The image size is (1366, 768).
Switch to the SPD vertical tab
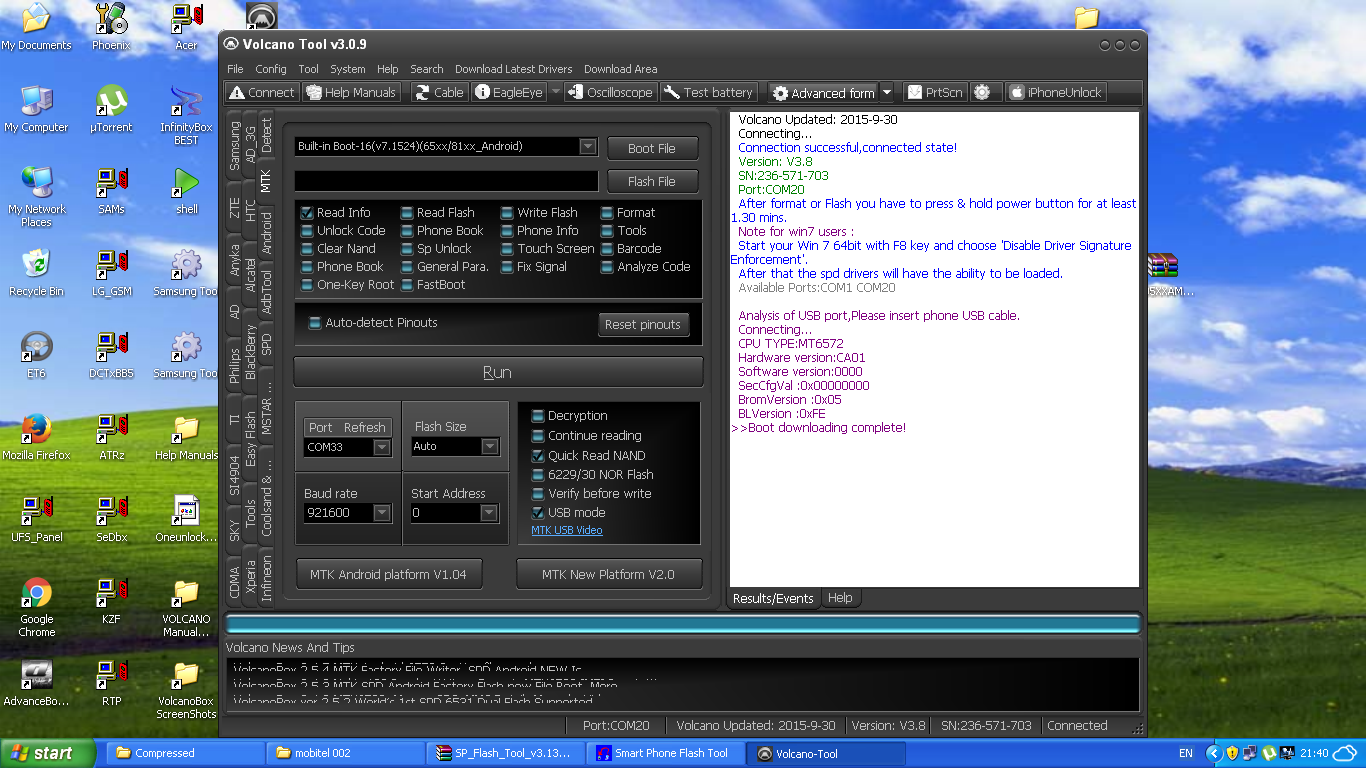click(266, 344)
